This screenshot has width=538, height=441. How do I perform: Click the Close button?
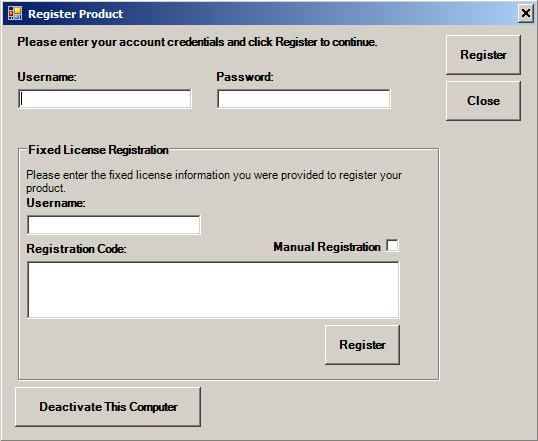pos(483,101)
